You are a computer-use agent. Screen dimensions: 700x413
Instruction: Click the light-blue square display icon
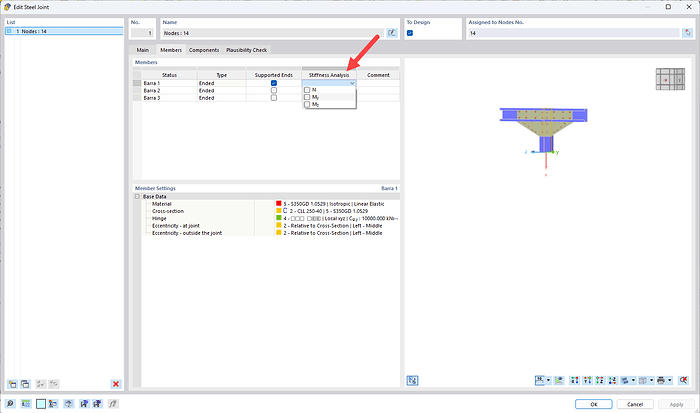[x=41, y=404]
